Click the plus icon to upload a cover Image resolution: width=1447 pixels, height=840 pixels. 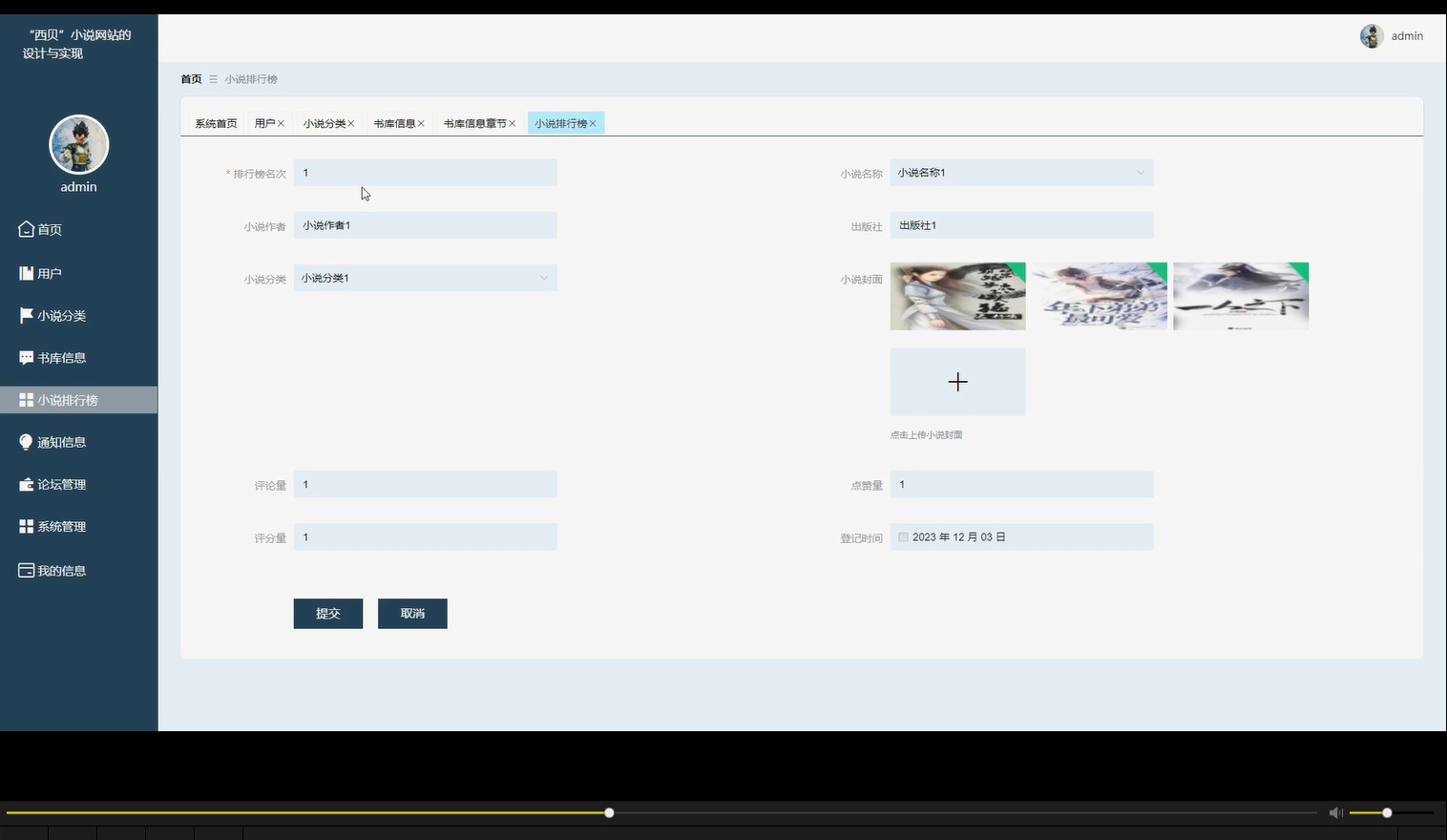pyautogui.click(x=957, y=382)
